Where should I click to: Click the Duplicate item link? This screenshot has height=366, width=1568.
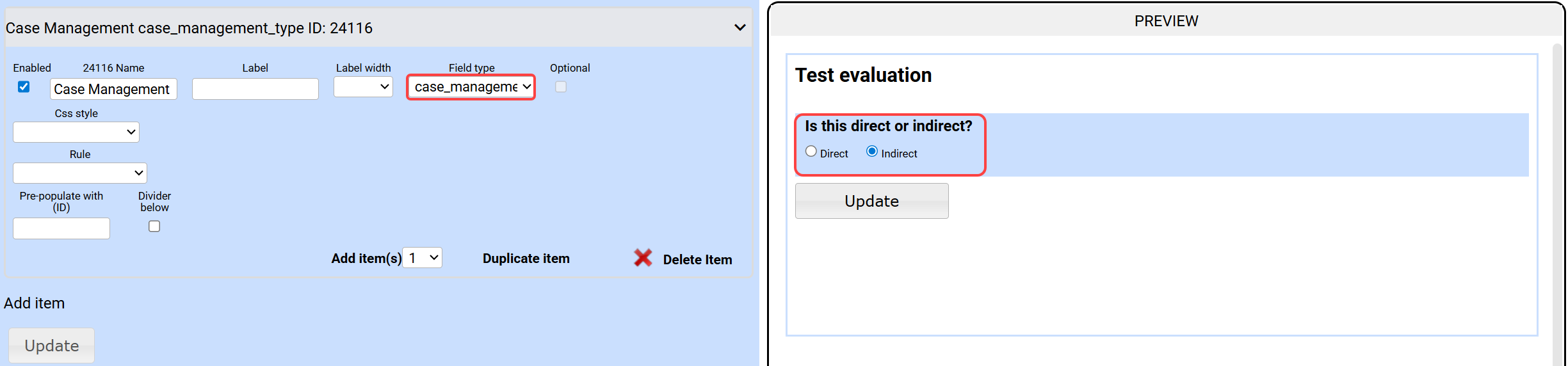click(526, 259)
